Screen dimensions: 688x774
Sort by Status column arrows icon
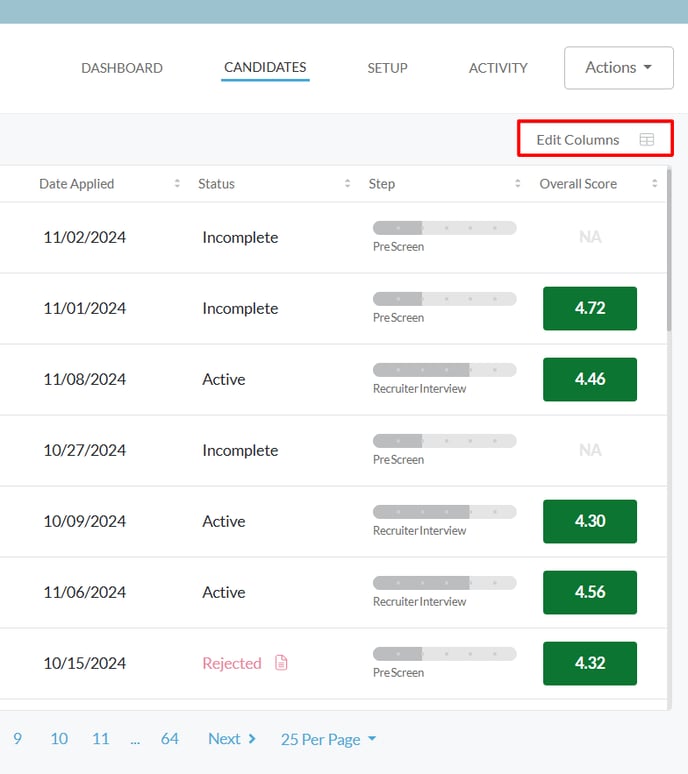coord(347,184)
